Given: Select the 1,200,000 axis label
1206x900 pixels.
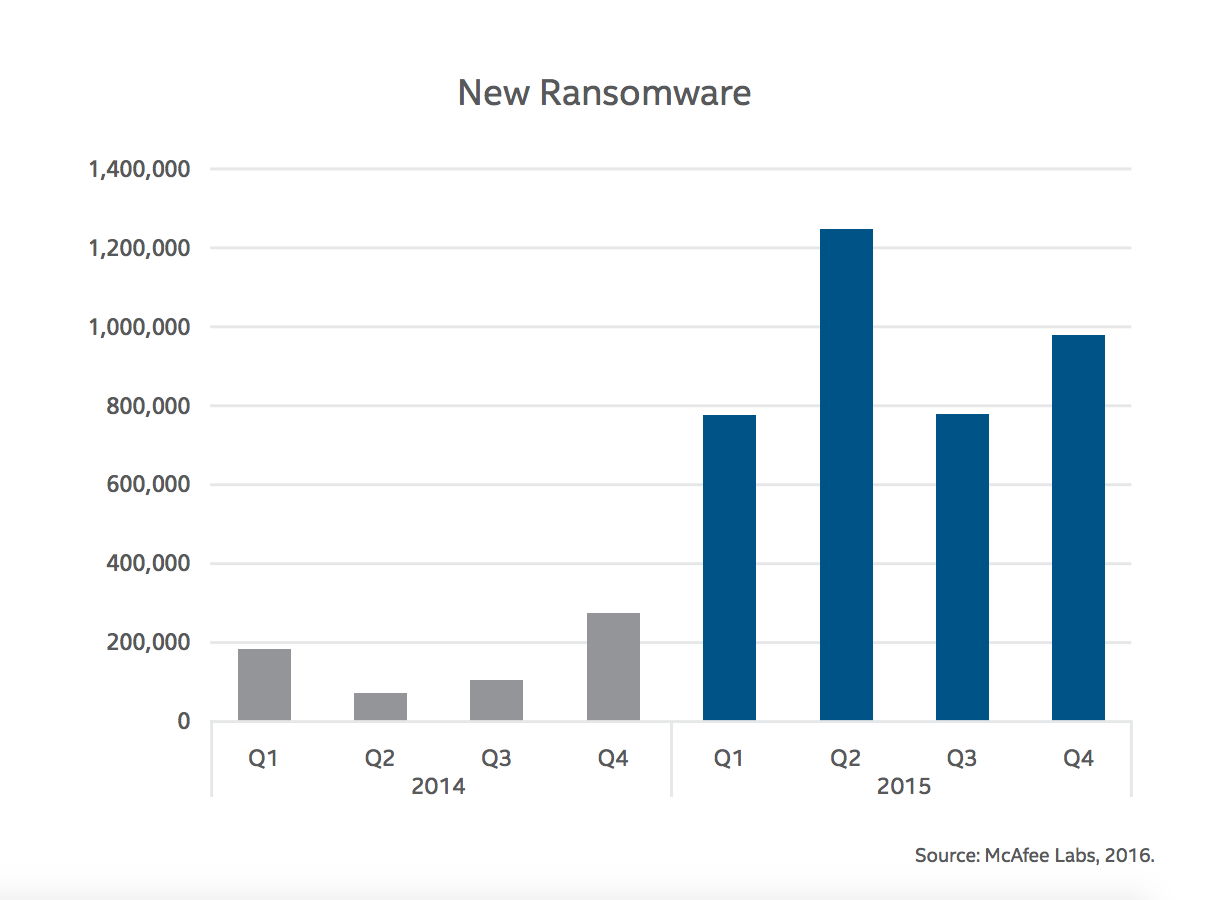Looking at the screenshot, I should point(140,248).
